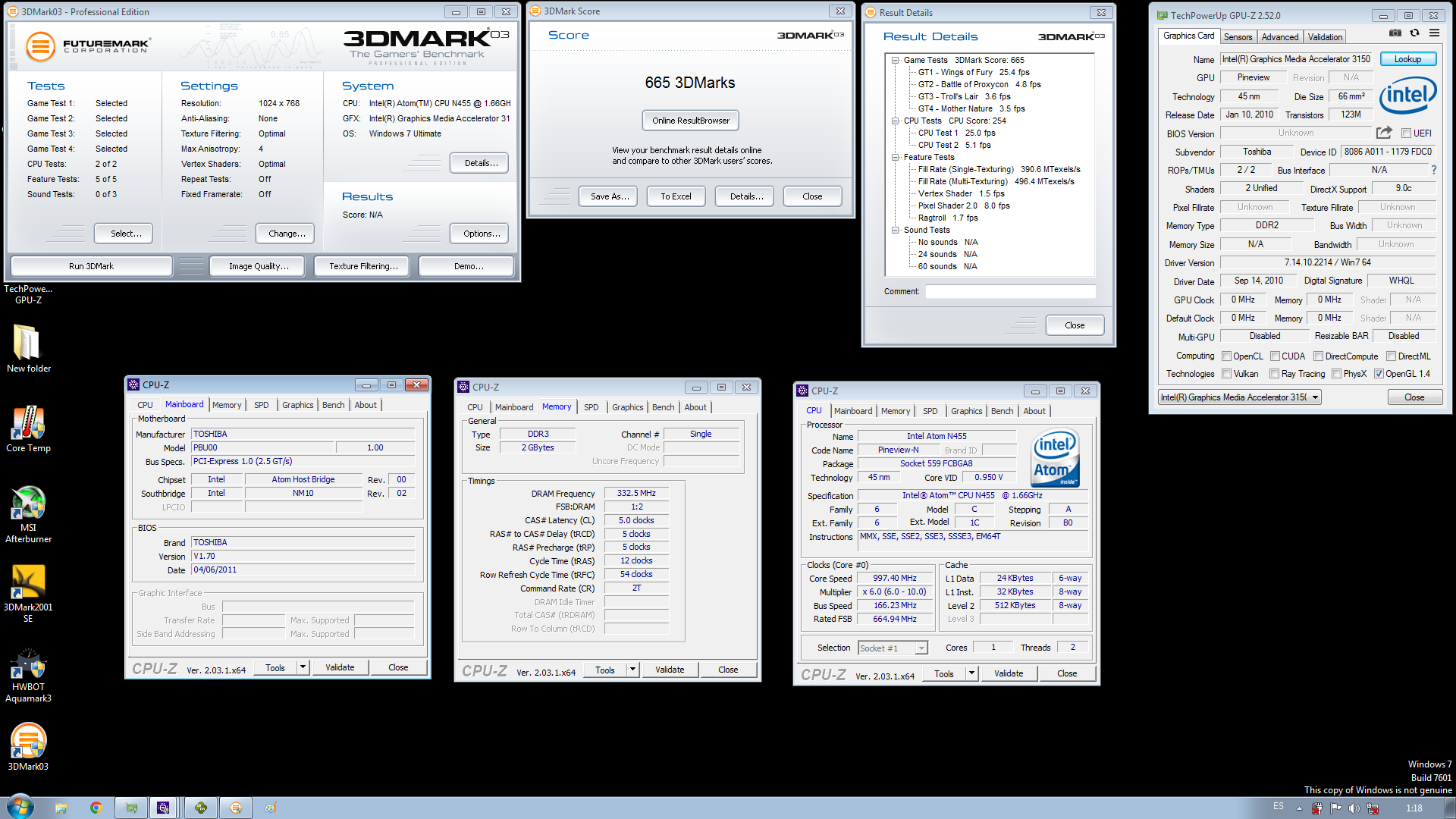Open the Graphics tab in the CPU tab CPU-Z window
1456x819 pixels.
tap(966, 411)
